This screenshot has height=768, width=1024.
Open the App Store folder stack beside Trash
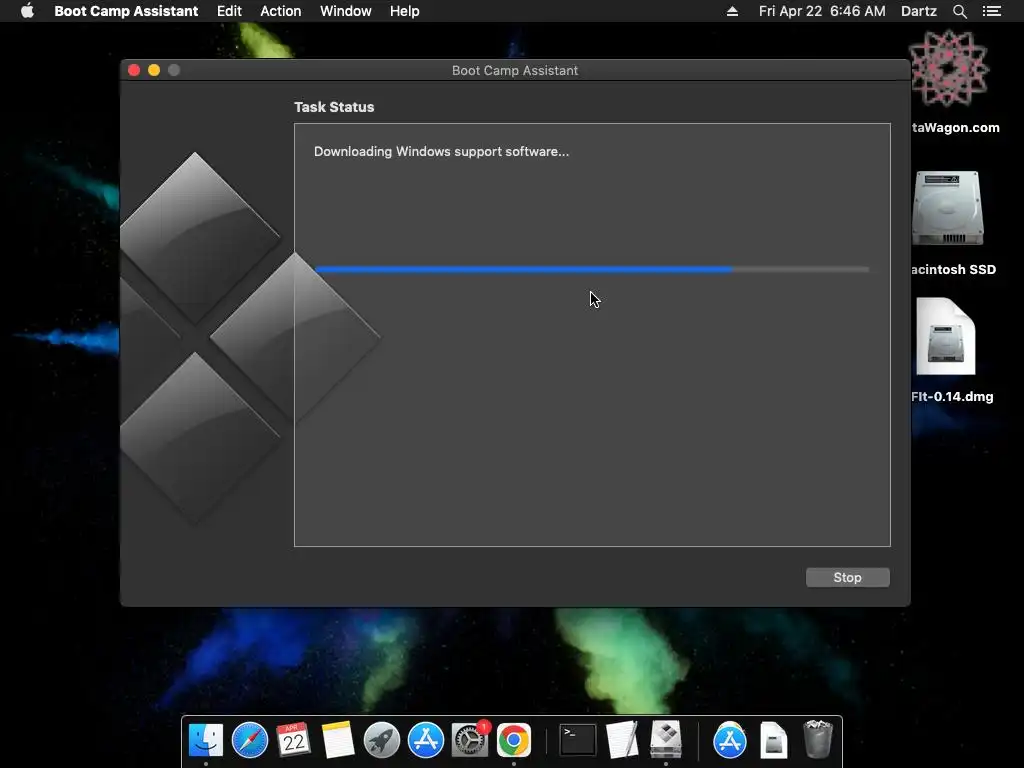(x=729, y=740)
